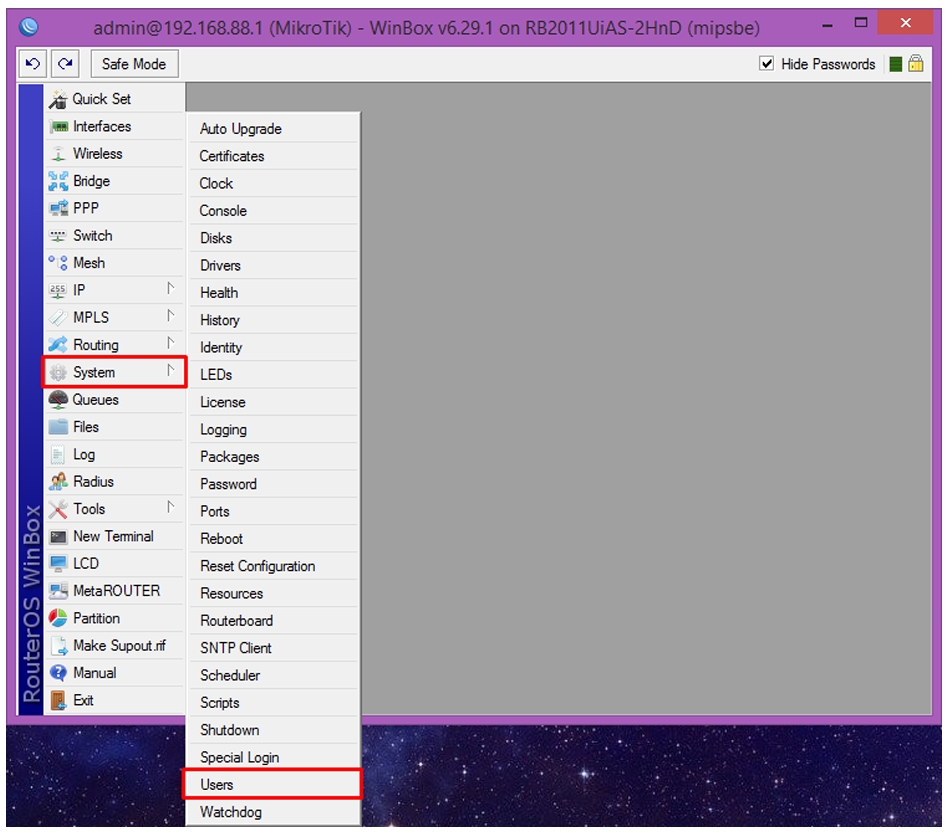The image size is (948, 834).
Task: Open the Manual help icon
Action: [58, 673]
